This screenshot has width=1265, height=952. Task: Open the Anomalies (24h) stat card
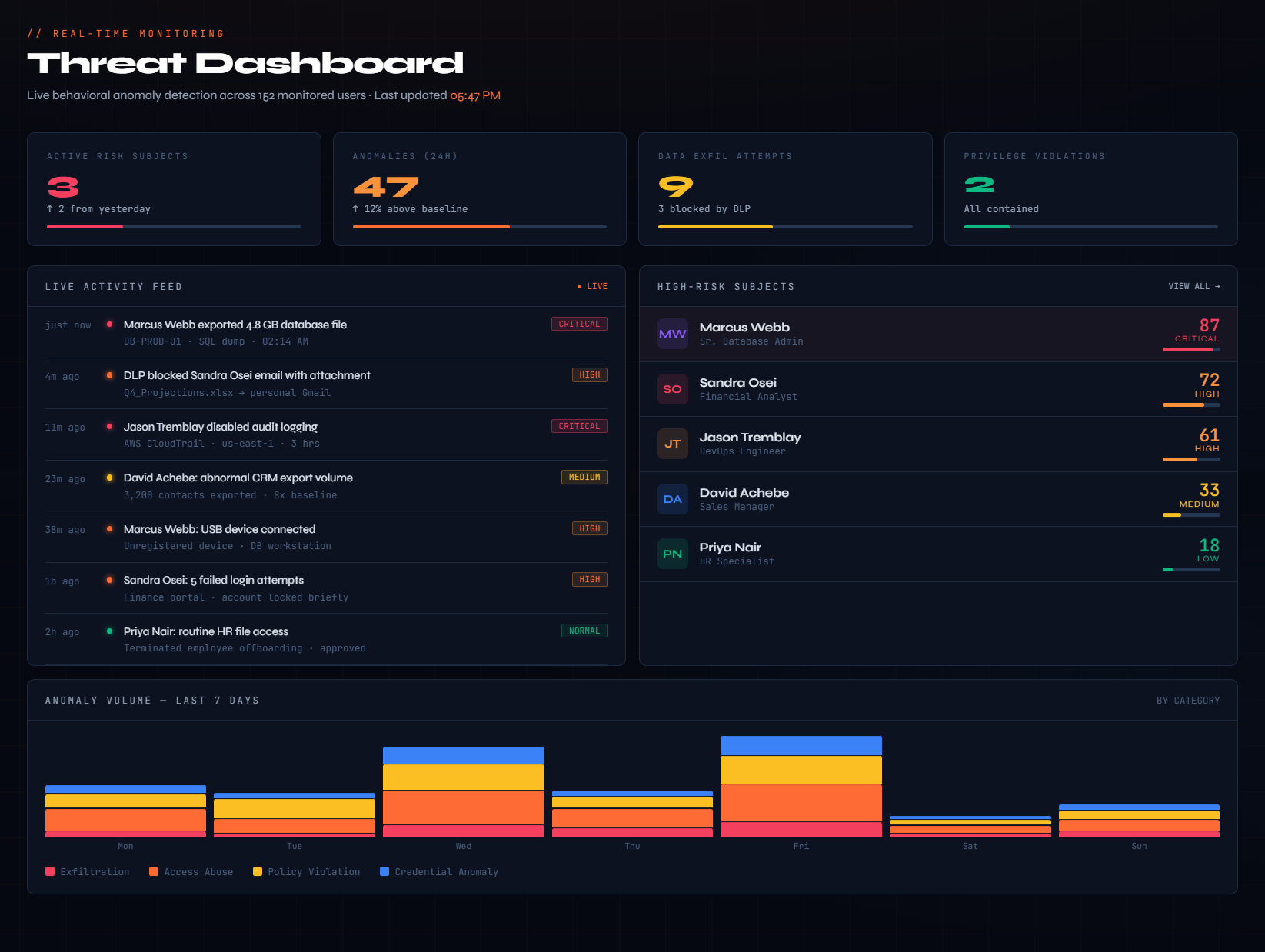pos(479,189)
